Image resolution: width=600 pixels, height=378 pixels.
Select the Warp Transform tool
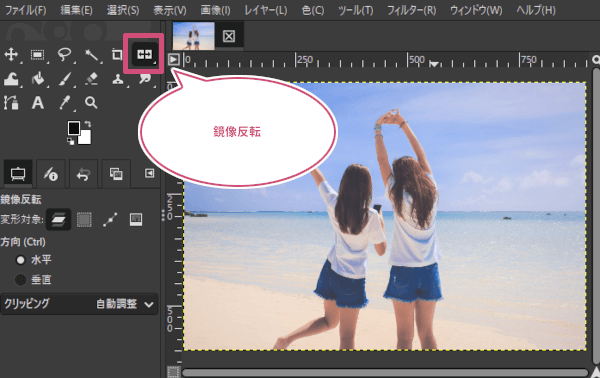[x=11, y=80]
